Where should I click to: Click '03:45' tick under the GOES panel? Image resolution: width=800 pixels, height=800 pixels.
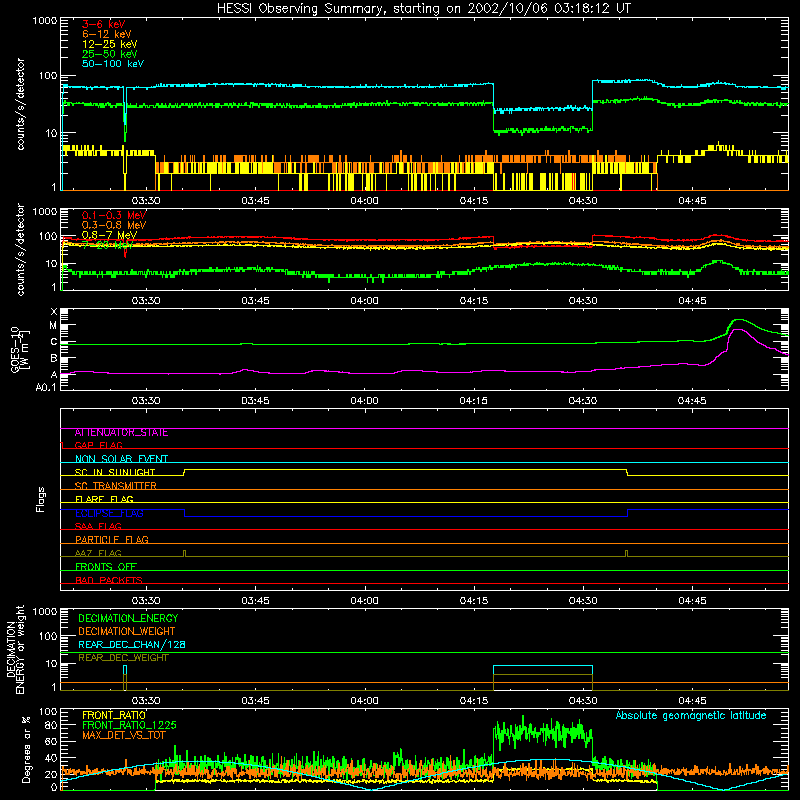pos(255,401)
